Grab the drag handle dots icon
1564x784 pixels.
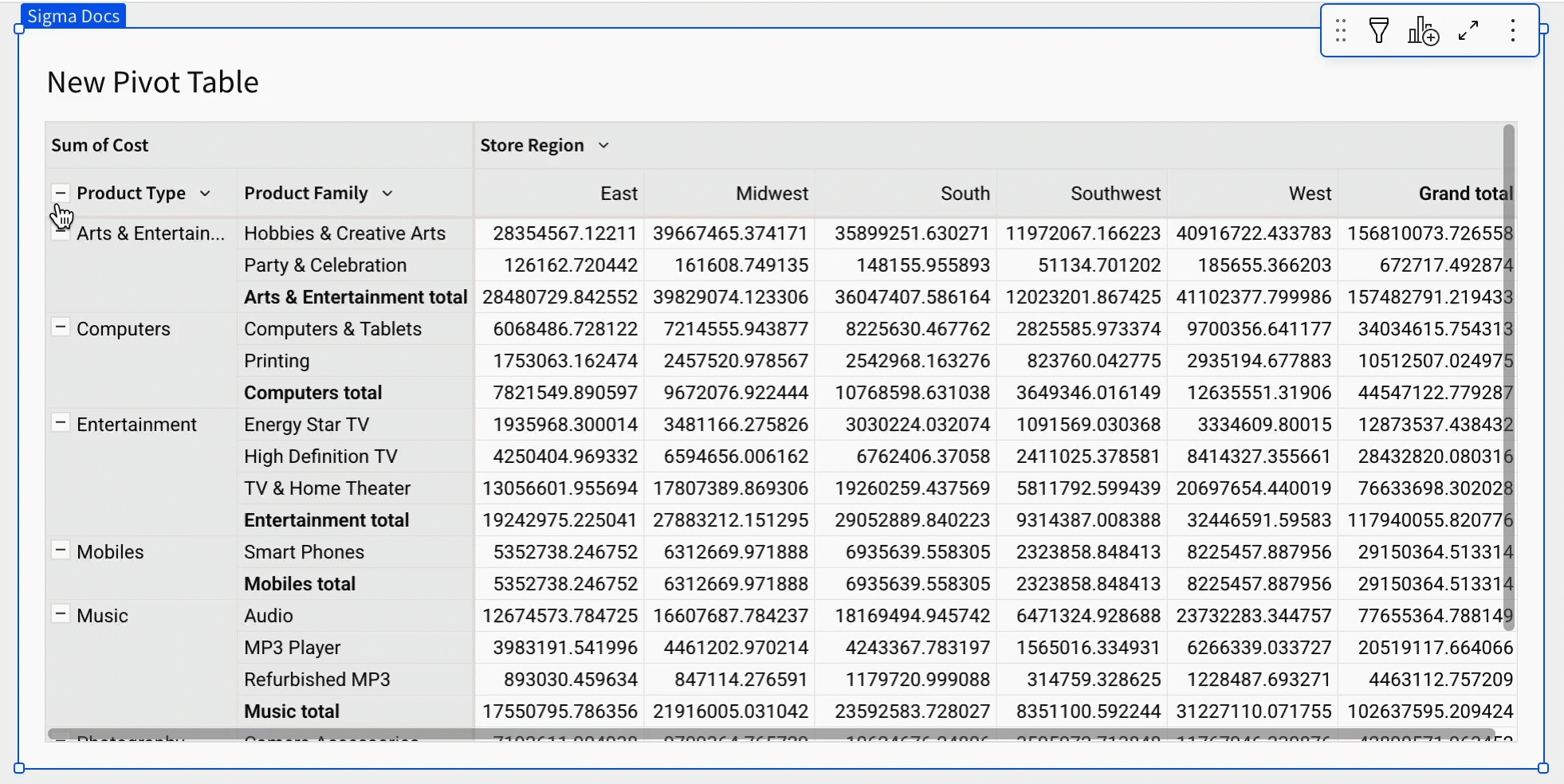pyautogui.click(x=1341, y=31)
